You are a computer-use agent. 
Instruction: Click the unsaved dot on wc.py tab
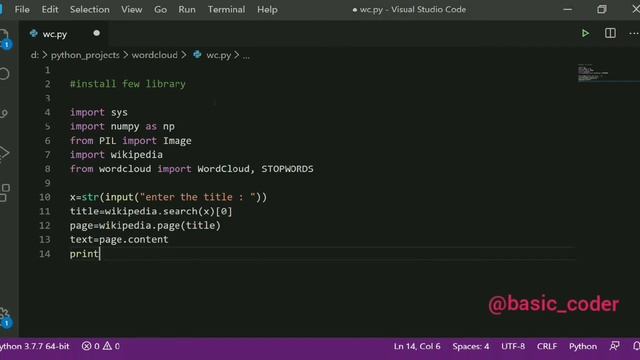pyautogui.click(x=96, y=33)
